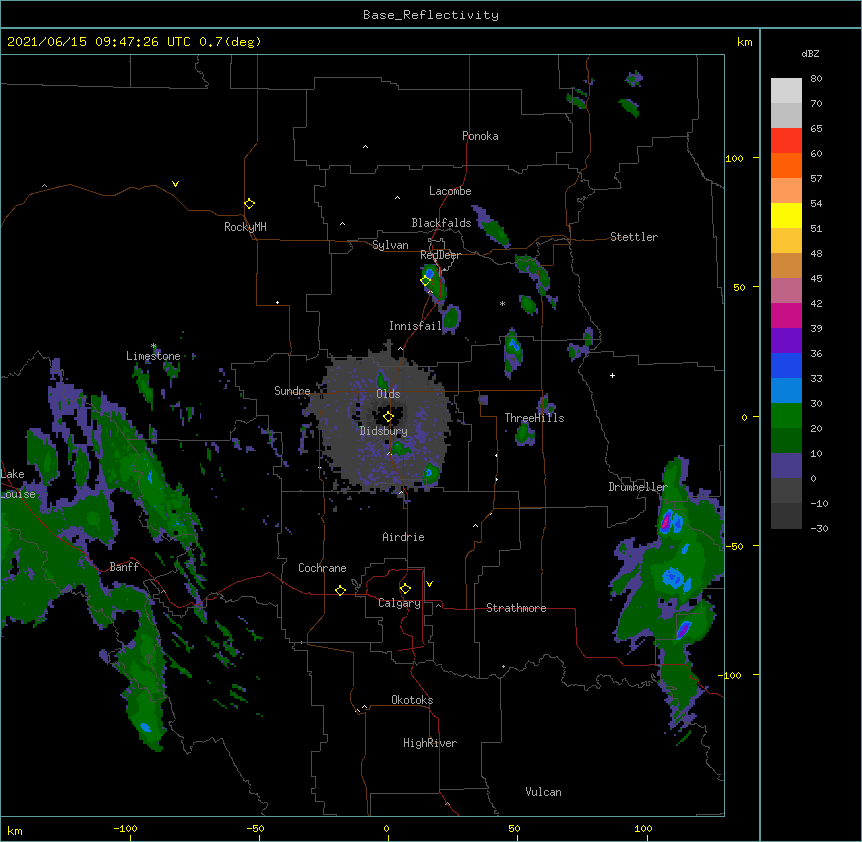The height and width of the screenshot is (842, 862).
Task: Click the Lacombe city label
Action: point(450,191)
